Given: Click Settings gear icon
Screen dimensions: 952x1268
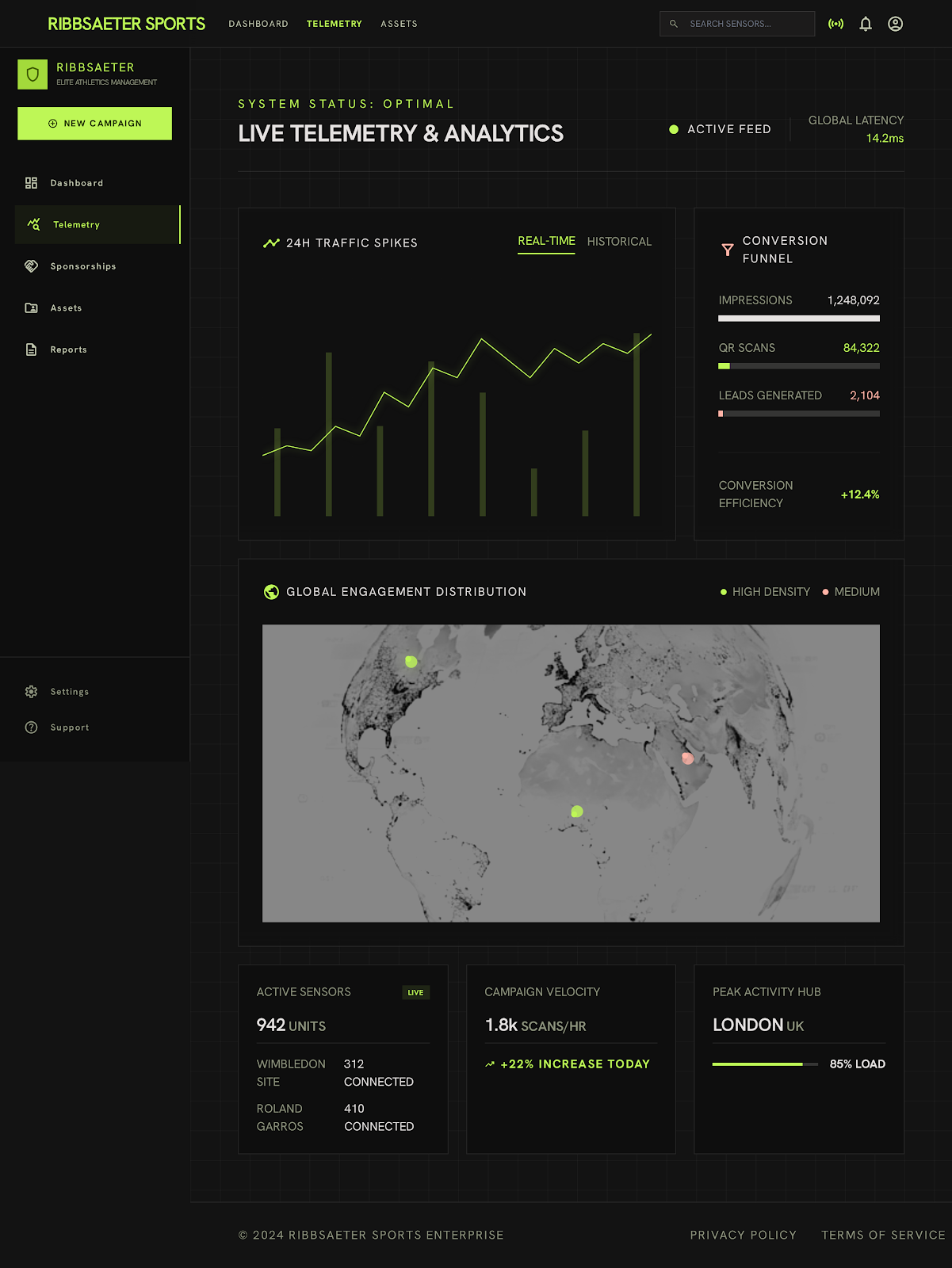Looking at the screenshot, I should point(31,692).
